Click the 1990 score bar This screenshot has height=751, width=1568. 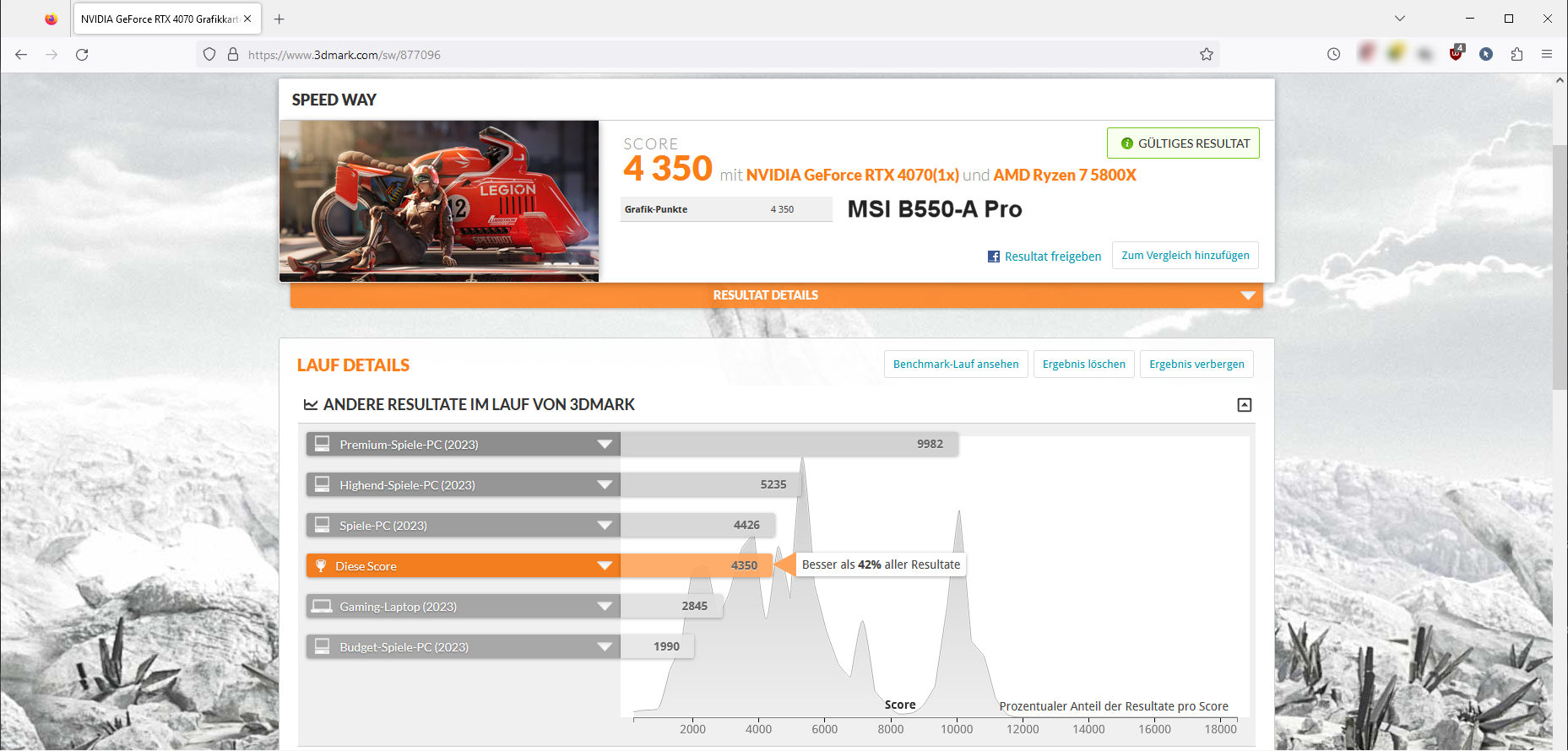coord(657,646)
